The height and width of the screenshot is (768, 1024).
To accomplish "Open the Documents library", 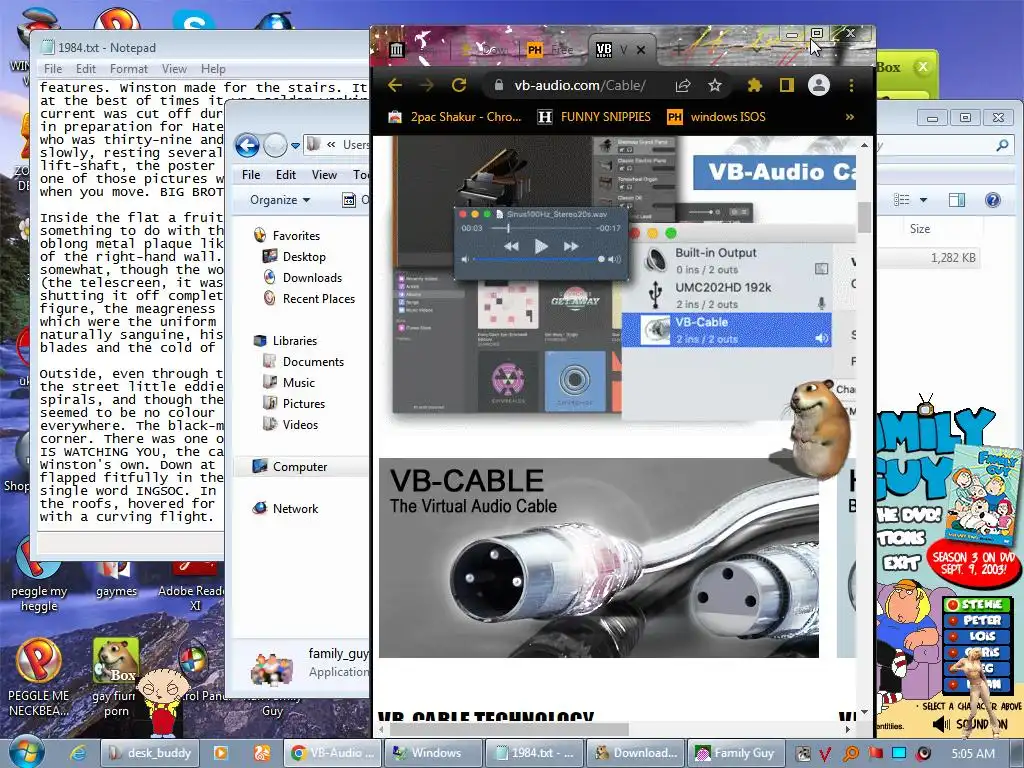I will (x=313, y=362).
